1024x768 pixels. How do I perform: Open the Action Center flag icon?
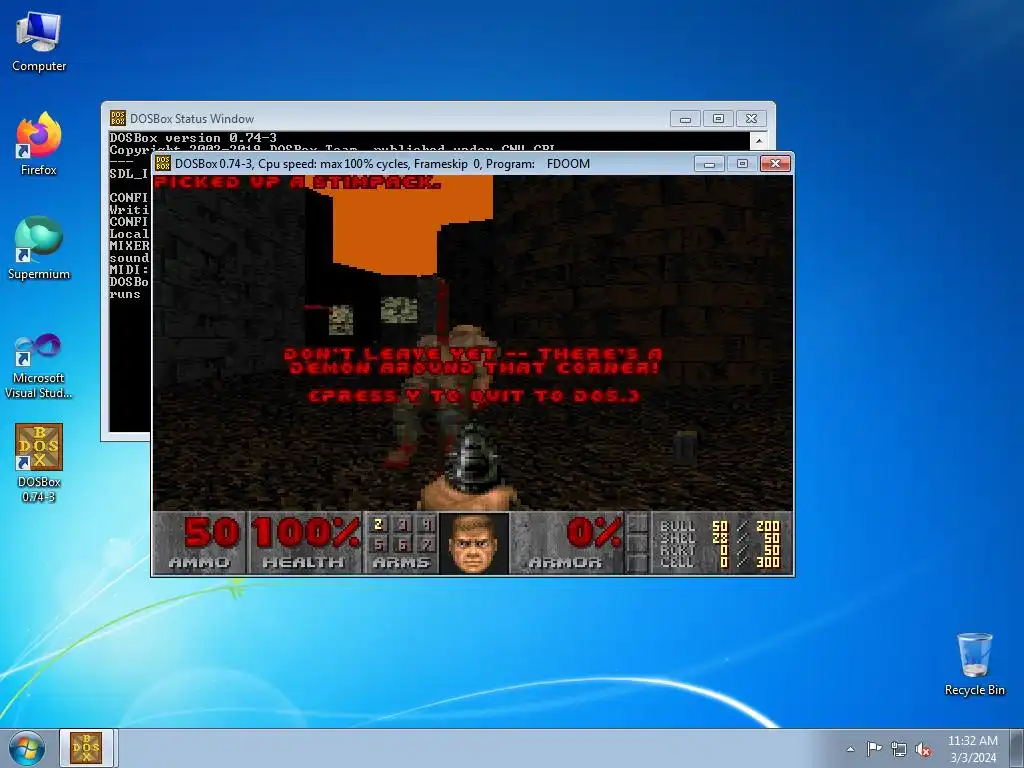874,749
